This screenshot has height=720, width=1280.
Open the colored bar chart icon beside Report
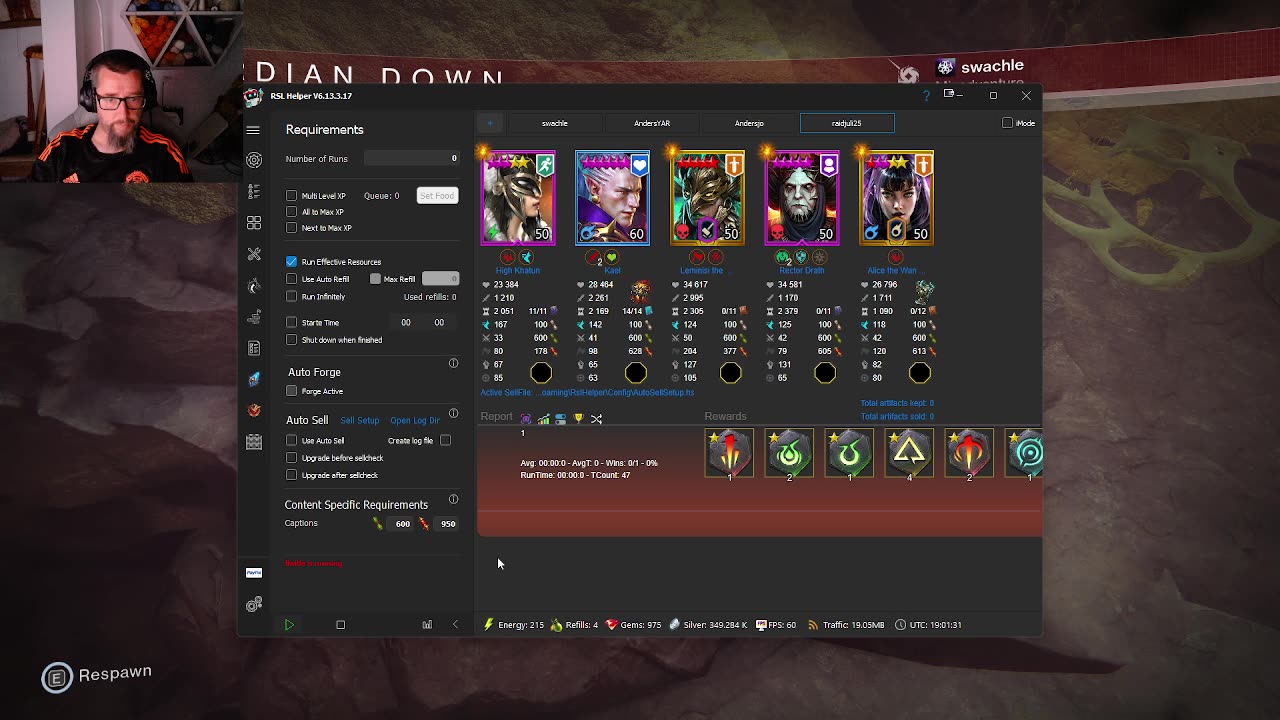(x=543, y=419)
